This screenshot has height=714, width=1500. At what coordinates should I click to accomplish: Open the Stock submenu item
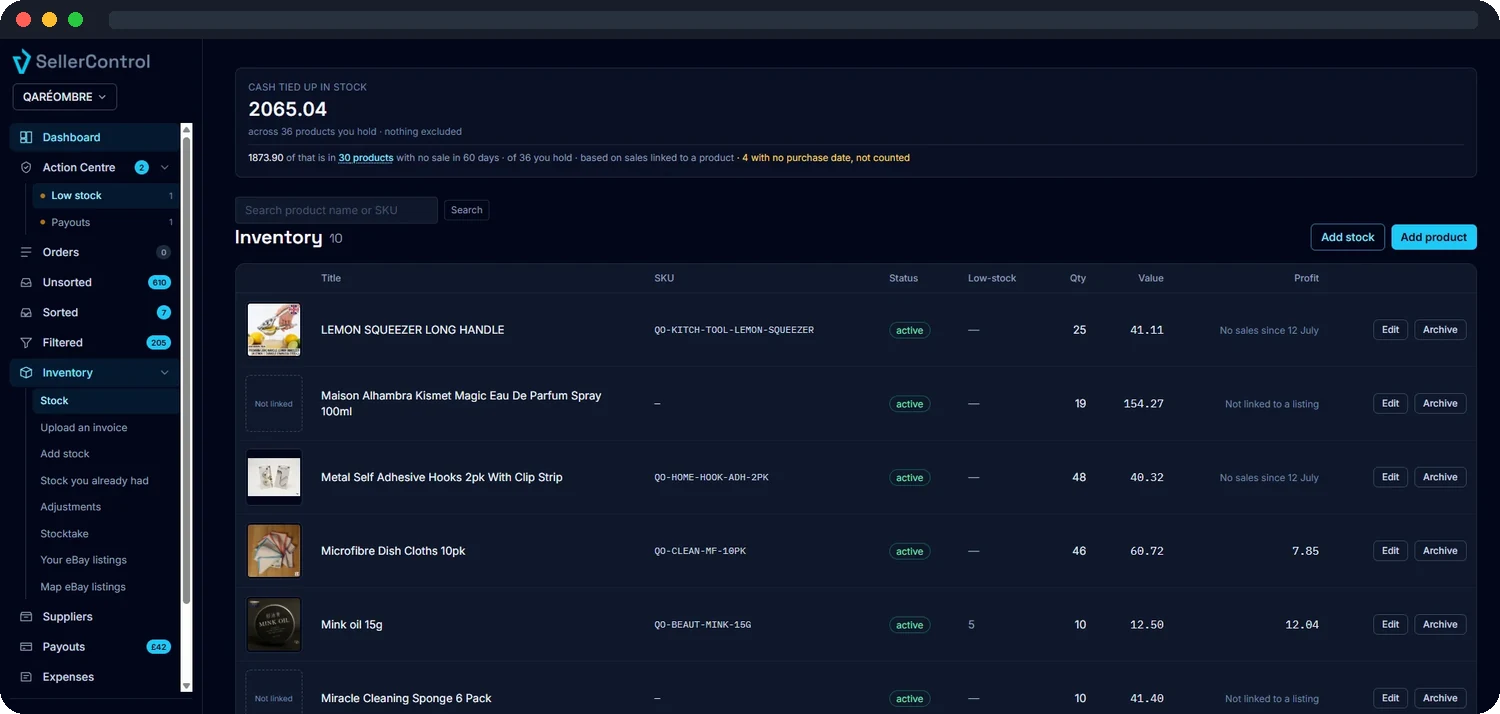tap(105, 400)
